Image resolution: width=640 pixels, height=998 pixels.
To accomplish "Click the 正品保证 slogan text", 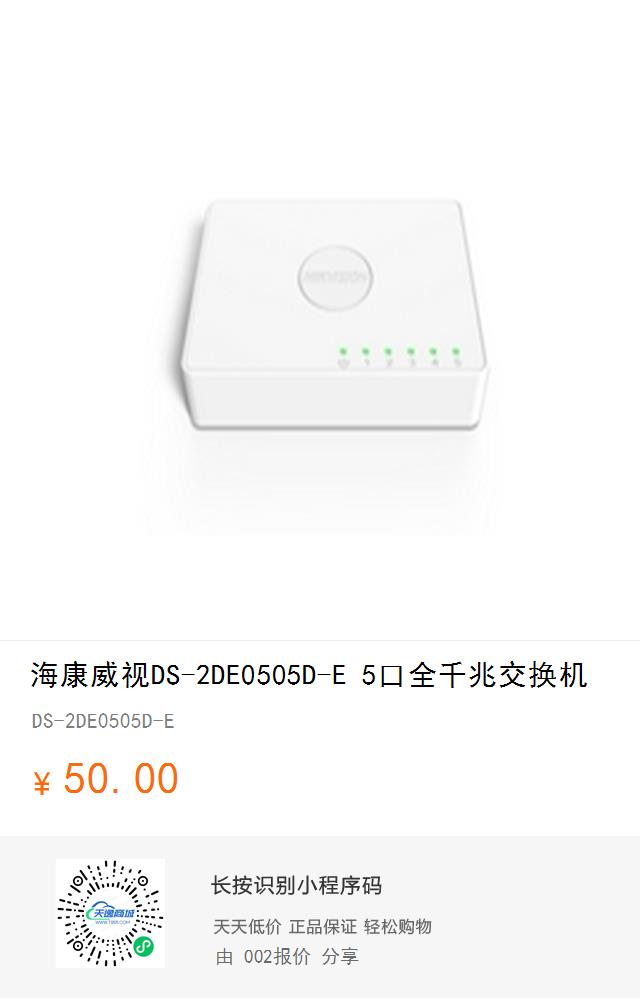I will (x=323, y=927).
